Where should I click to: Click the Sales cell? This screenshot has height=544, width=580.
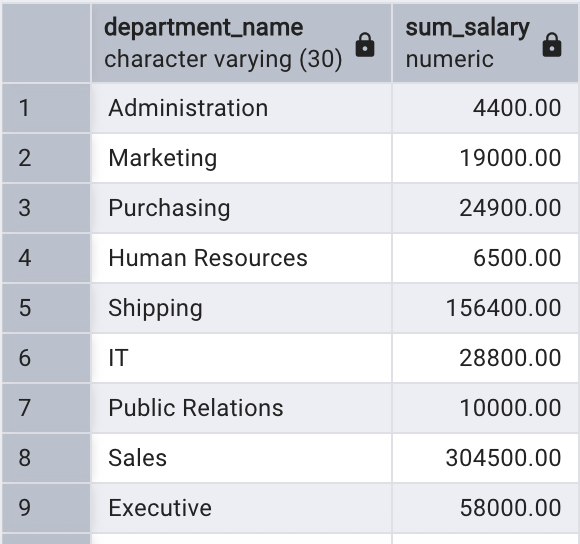(241, 458)
